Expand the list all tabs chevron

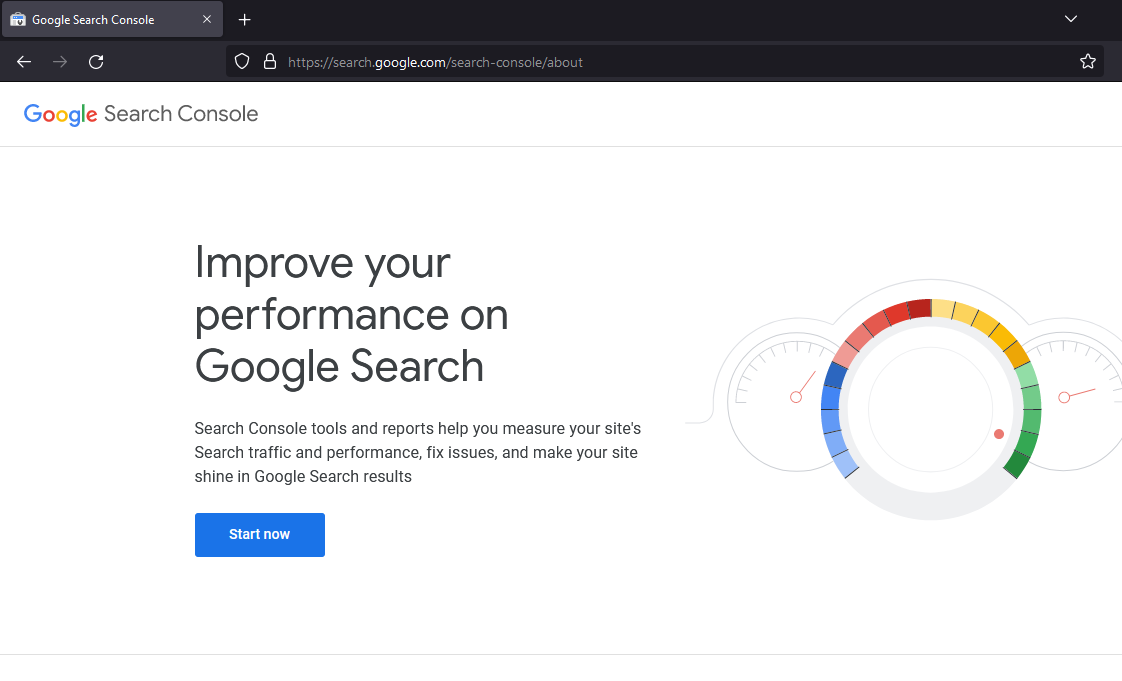(x=1071, y=19)
